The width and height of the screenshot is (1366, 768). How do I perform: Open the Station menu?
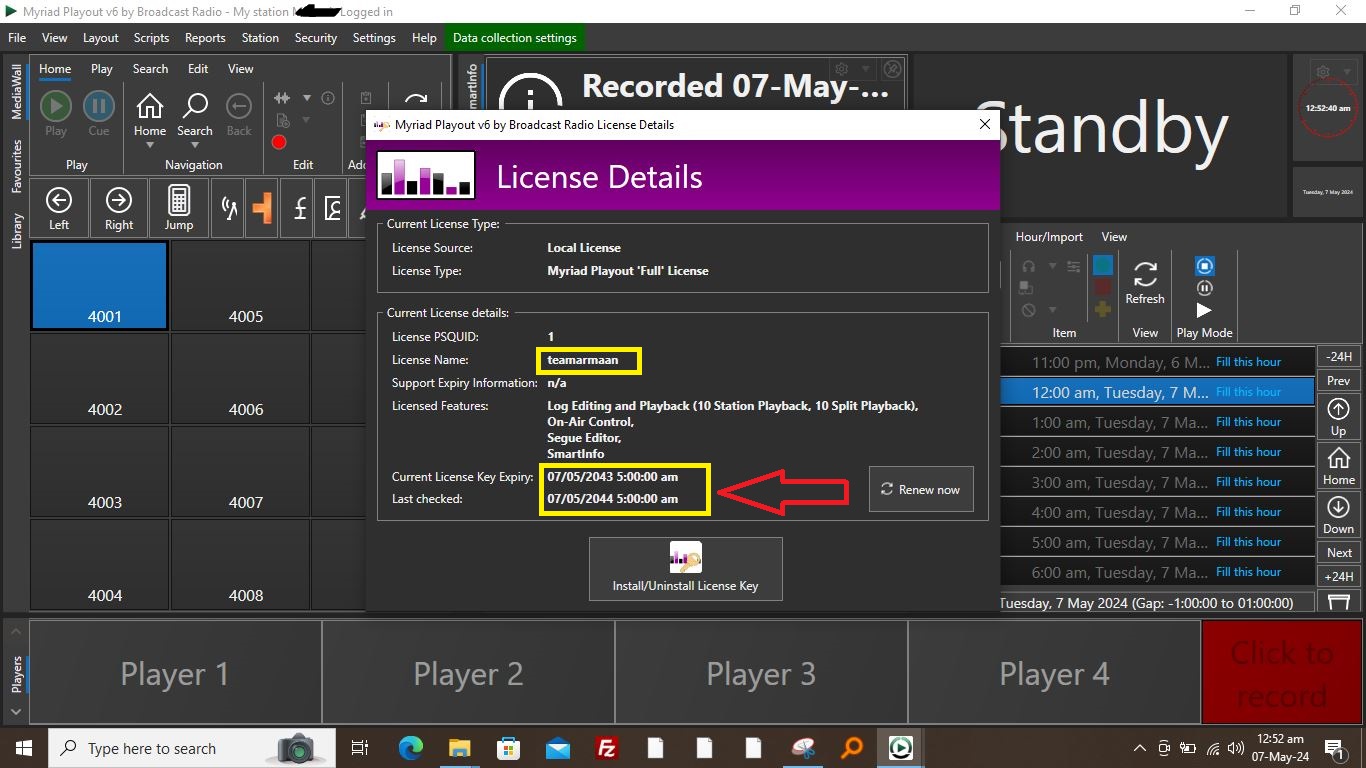[260, 38]
